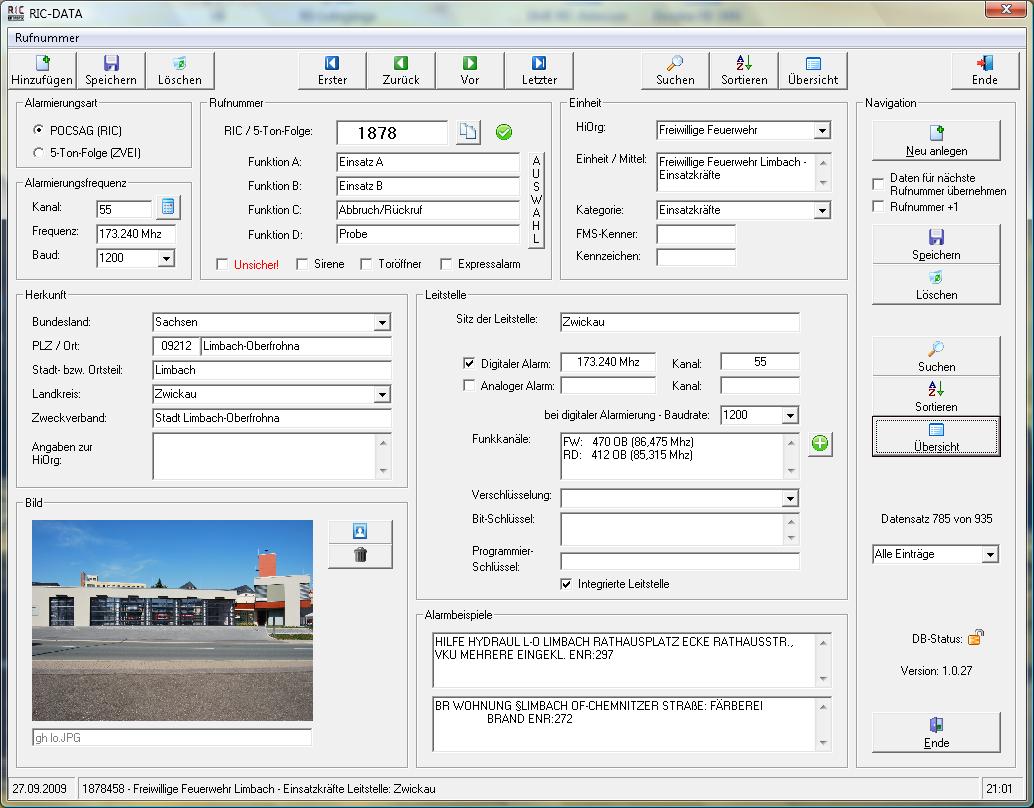
Task: Jump to first record with Erster
Action: 332,70
